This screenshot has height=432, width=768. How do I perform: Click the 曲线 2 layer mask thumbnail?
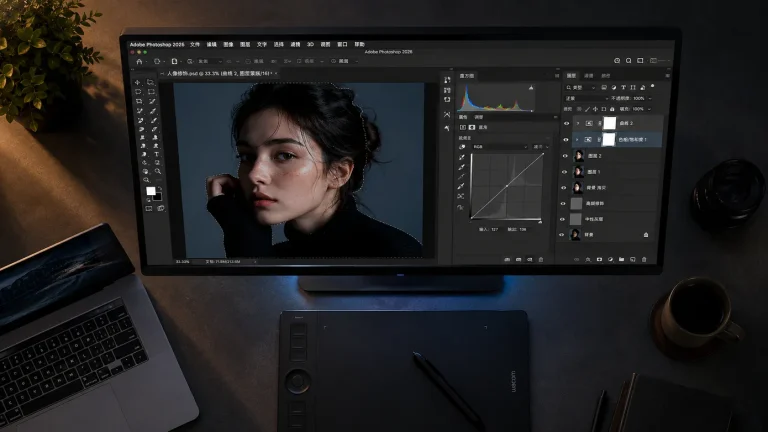tap(609, 123)
